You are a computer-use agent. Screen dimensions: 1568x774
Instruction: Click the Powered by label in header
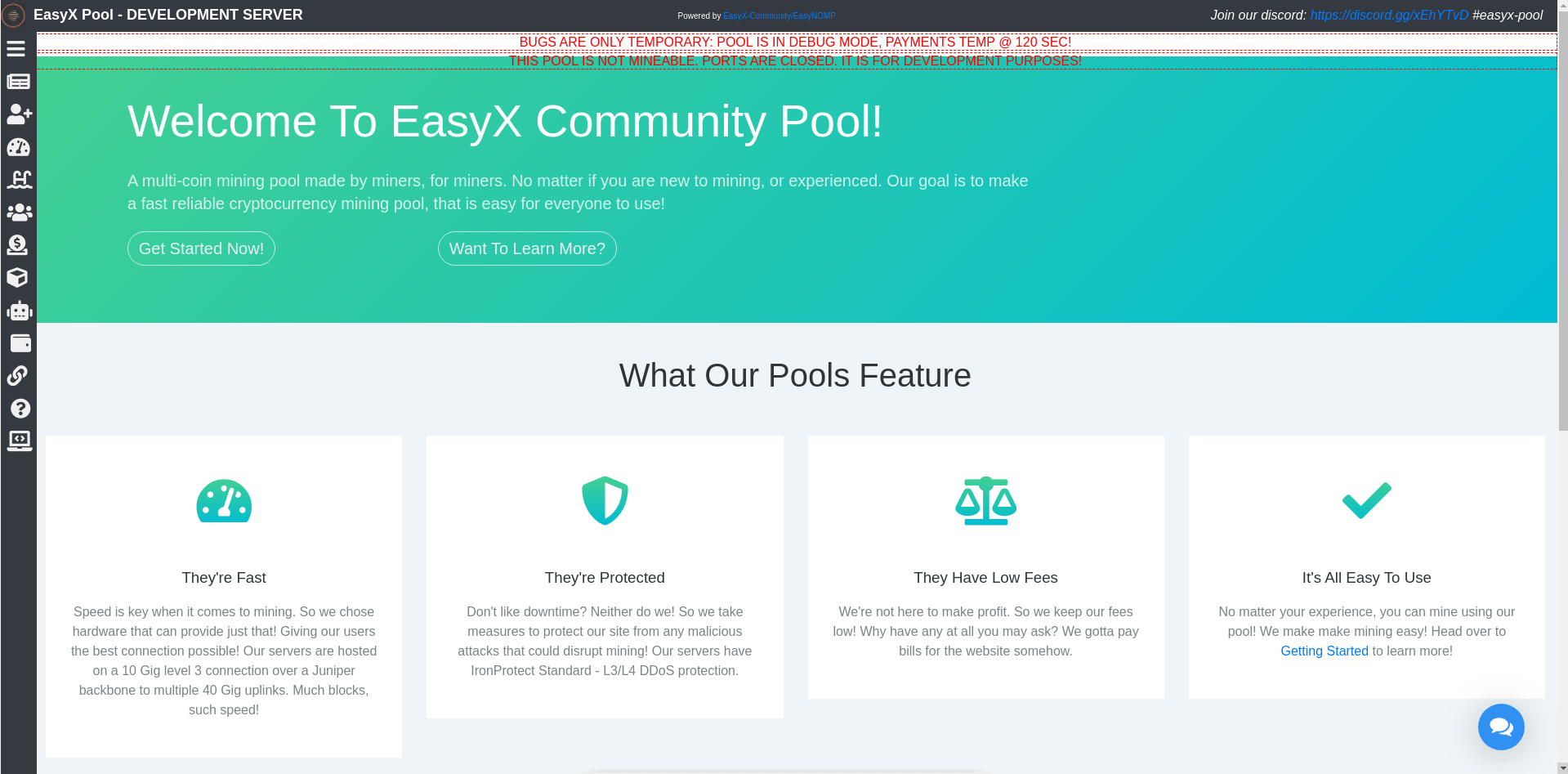click(x=699, y=16)
